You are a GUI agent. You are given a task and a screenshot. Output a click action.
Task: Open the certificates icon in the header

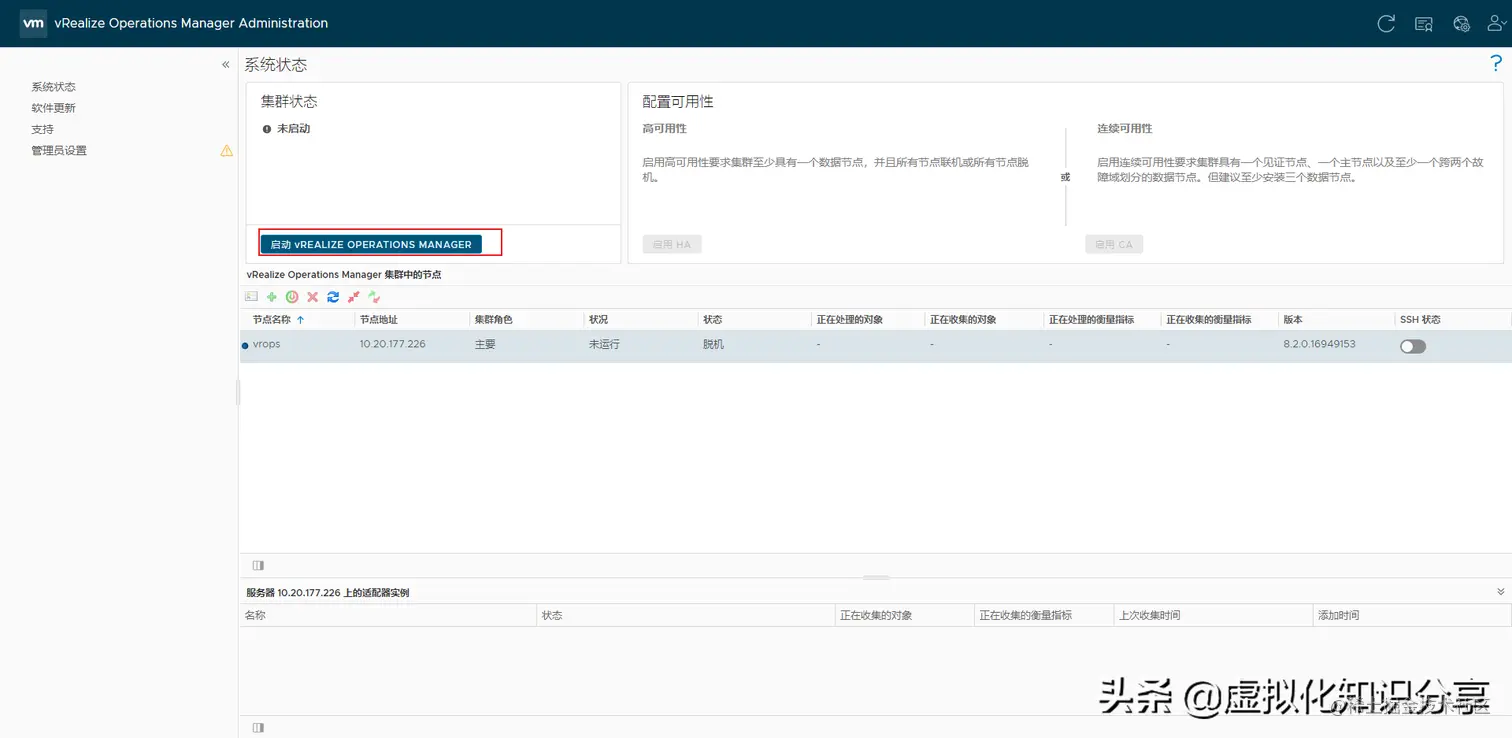[x=1423, y=24]
